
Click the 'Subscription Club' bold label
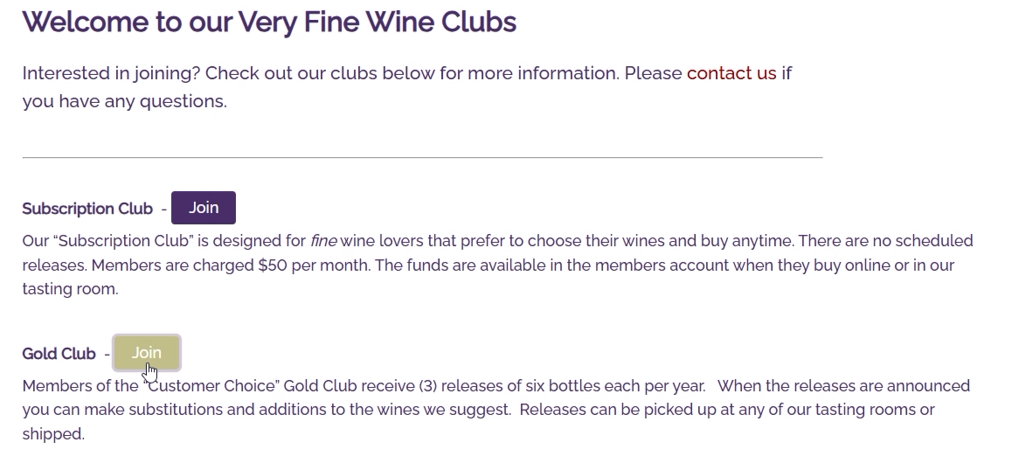pyautogui.click(x=88, y=209)
